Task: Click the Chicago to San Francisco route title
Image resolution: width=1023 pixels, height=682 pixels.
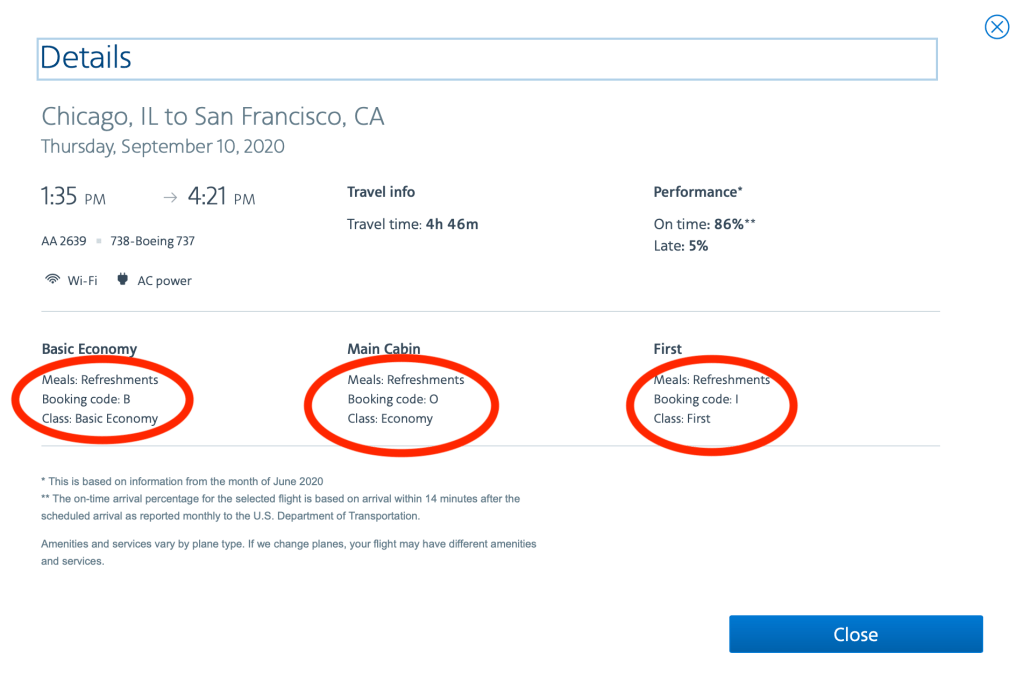Action: [x=212, y=116]
